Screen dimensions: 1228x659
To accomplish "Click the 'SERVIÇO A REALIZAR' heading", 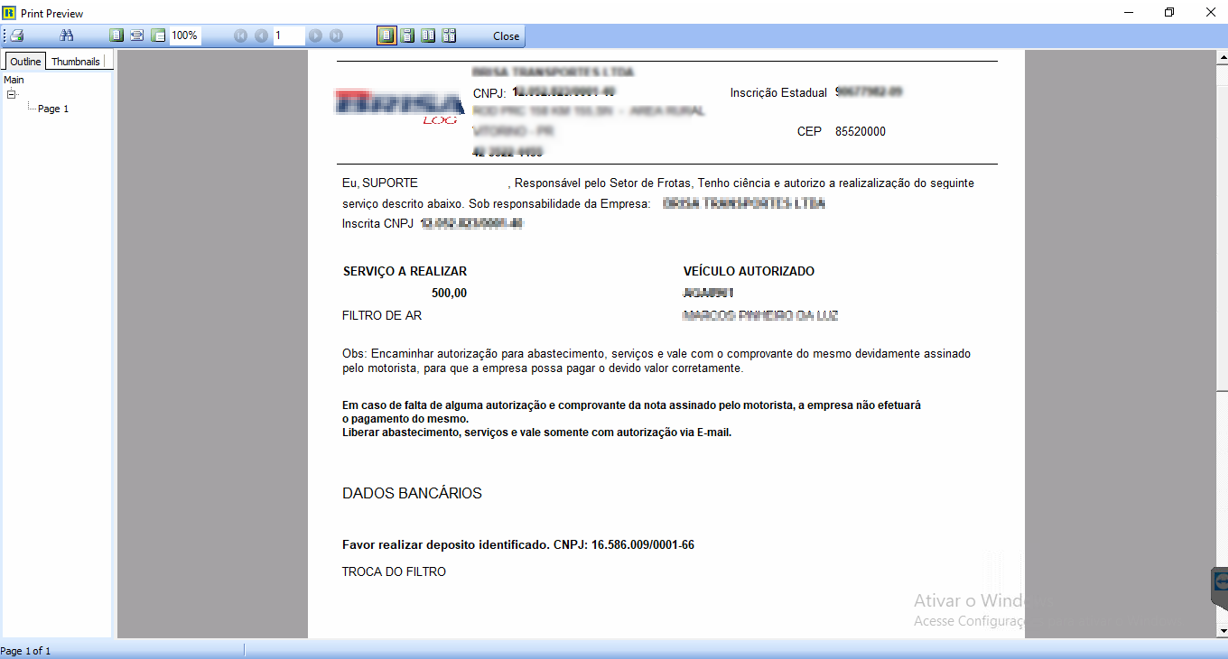I will (405, 271).
